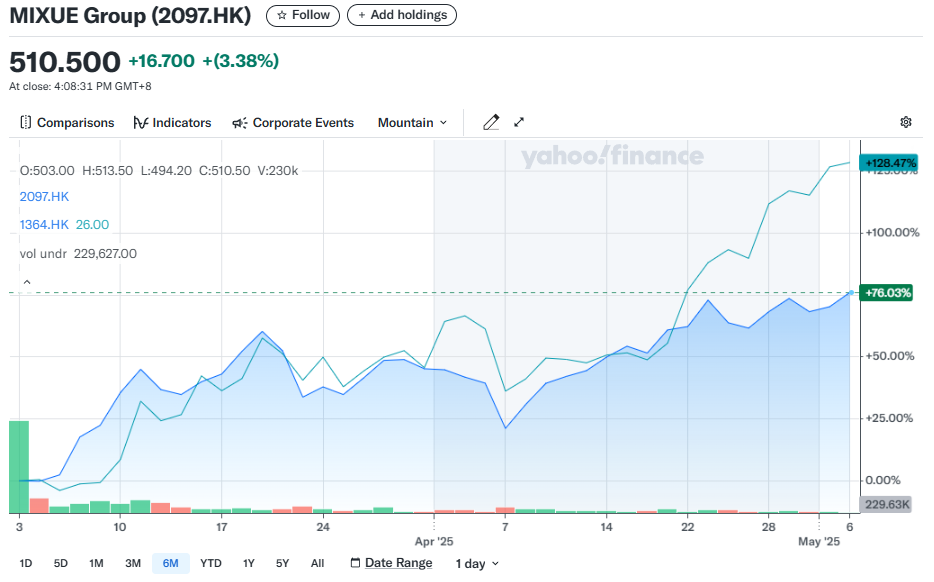
Task: Click the 229.63K volume marker
Action: click(886, 505)
